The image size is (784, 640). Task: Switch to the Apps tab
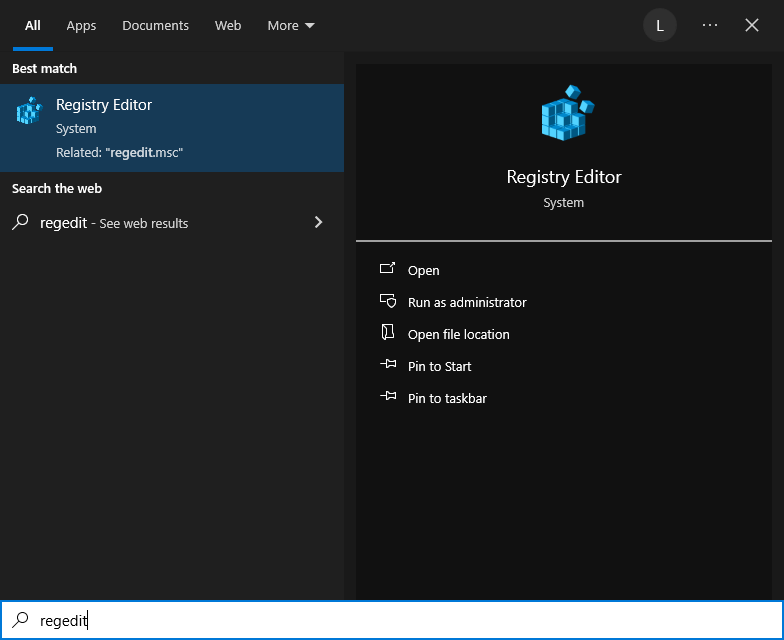81,26
